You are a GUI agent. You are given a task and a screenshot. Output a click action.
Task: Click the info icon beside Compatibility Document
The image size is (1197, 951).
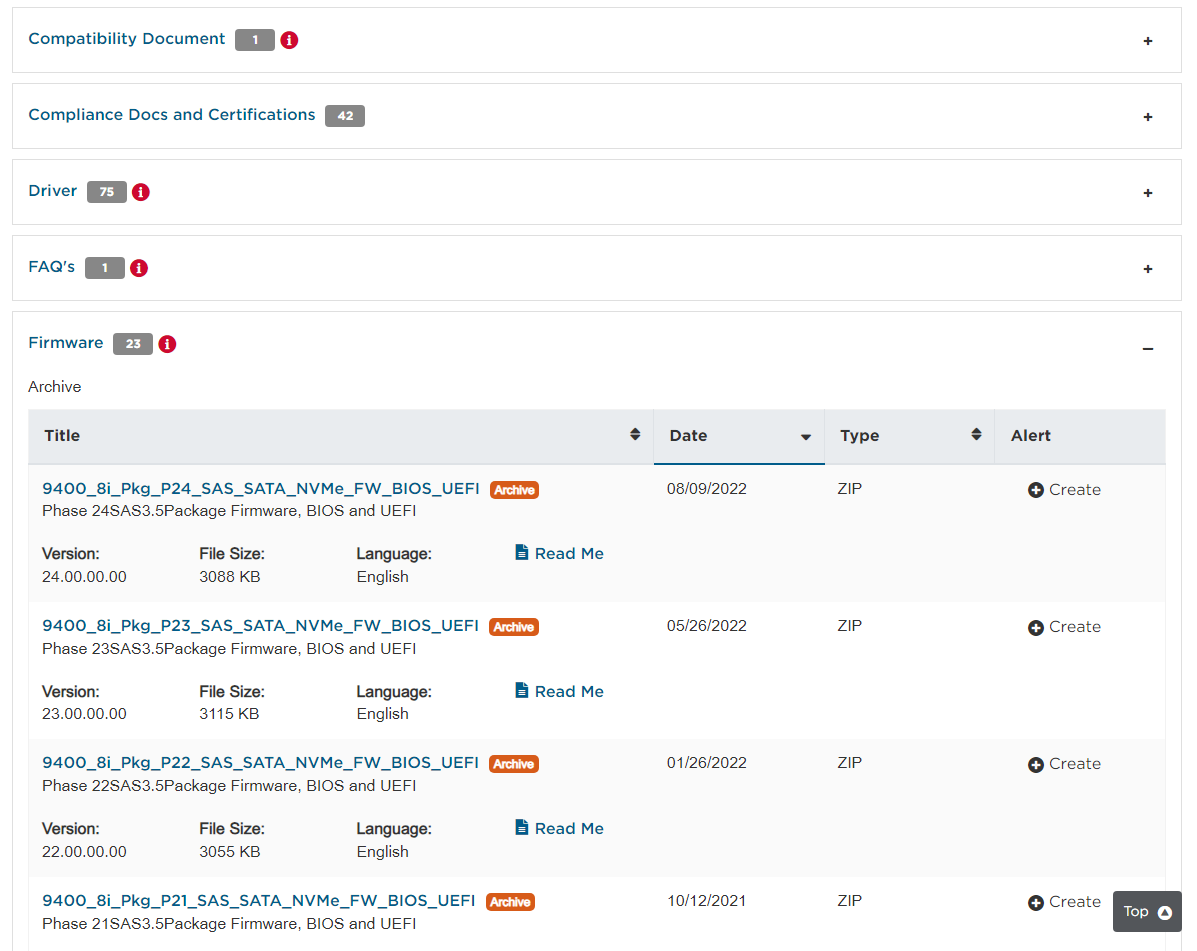[x=289, y=40]
